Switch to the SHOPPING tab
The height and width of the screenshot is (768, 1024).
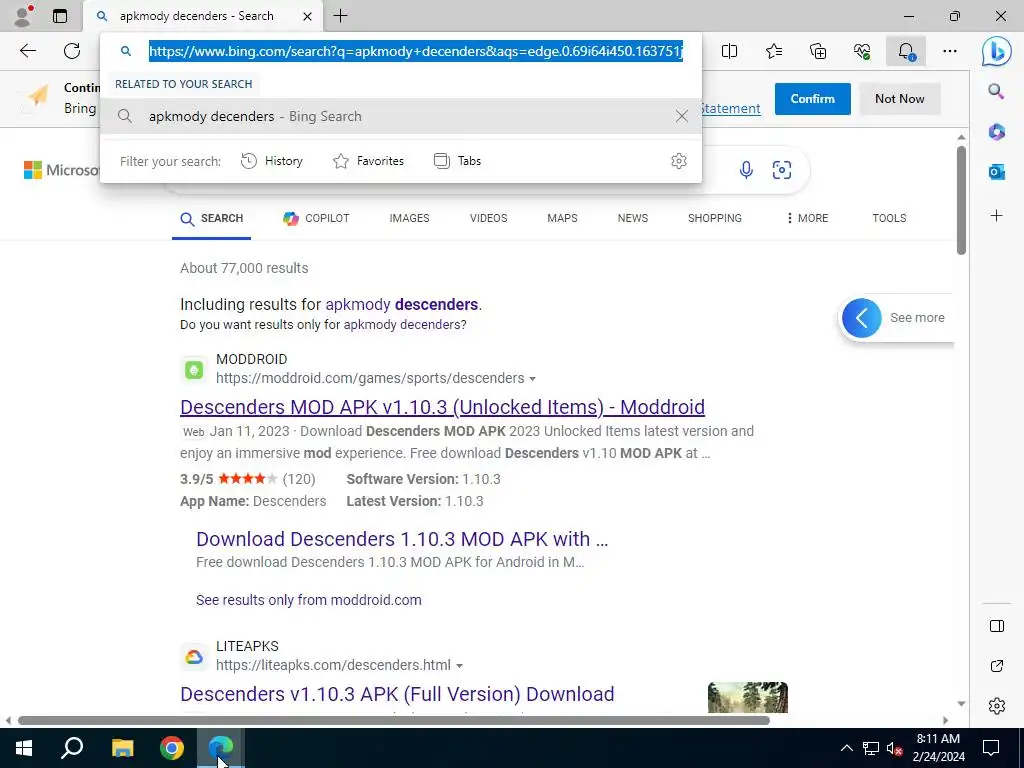point(714,218)
